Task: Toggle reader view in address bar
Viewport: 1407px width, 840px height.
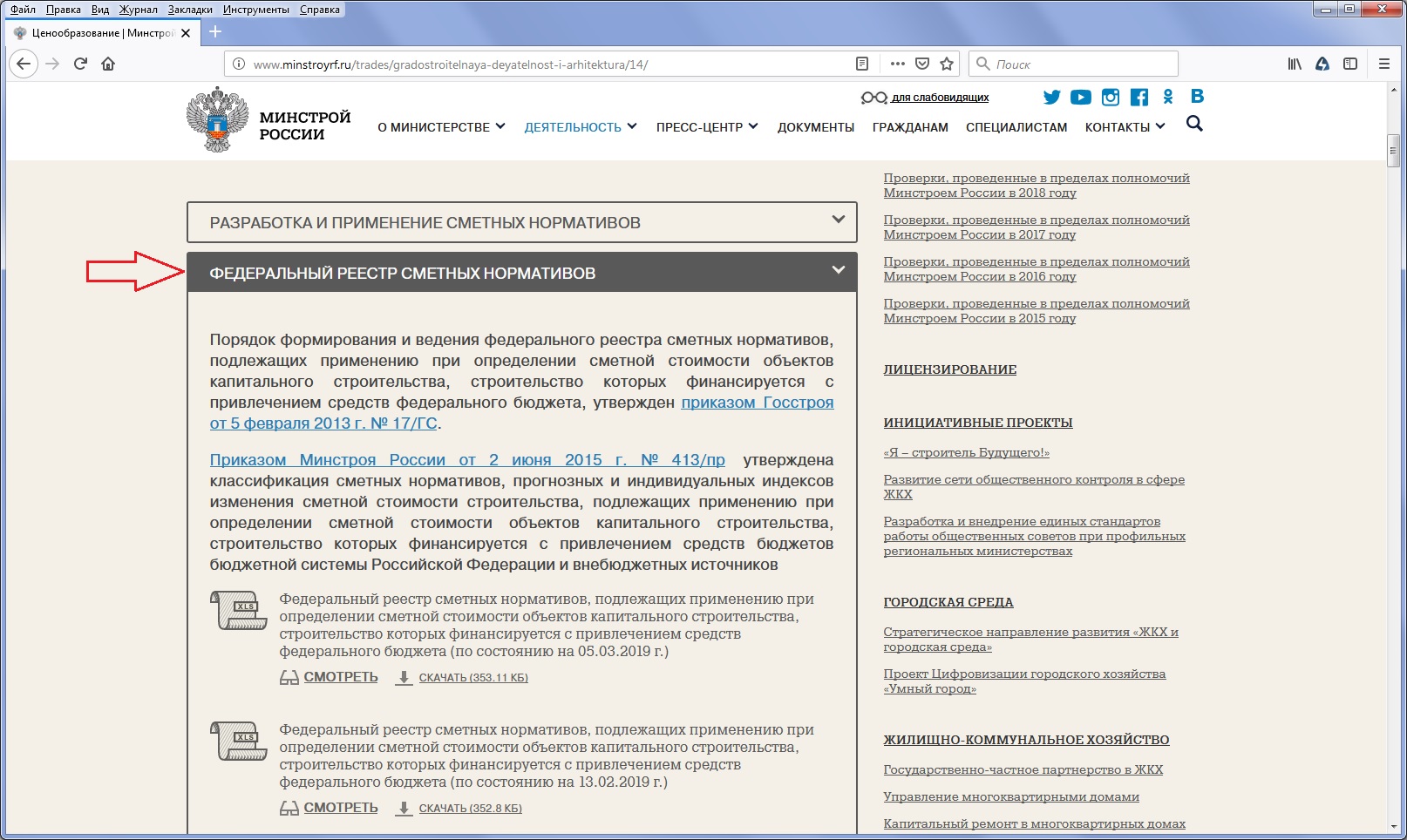Action: (x=862, y=64)
